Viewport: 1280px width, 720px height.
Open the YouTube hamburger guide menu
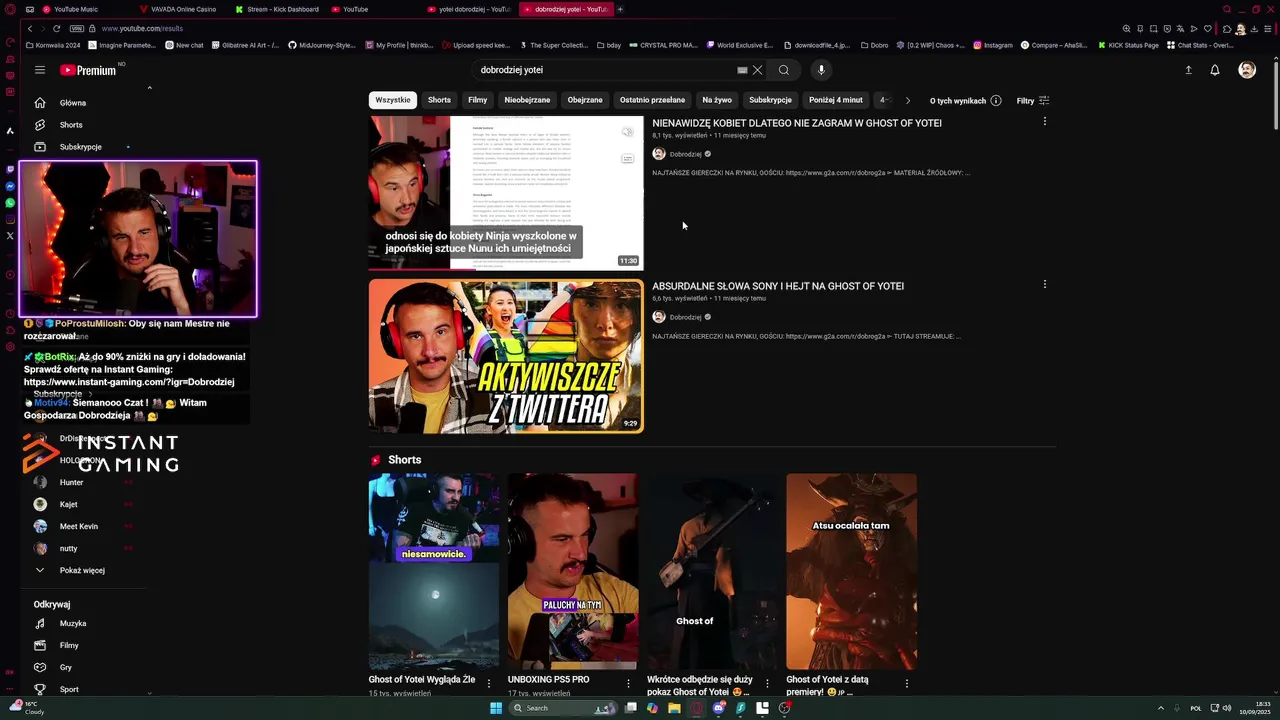(x=40, y=70)
